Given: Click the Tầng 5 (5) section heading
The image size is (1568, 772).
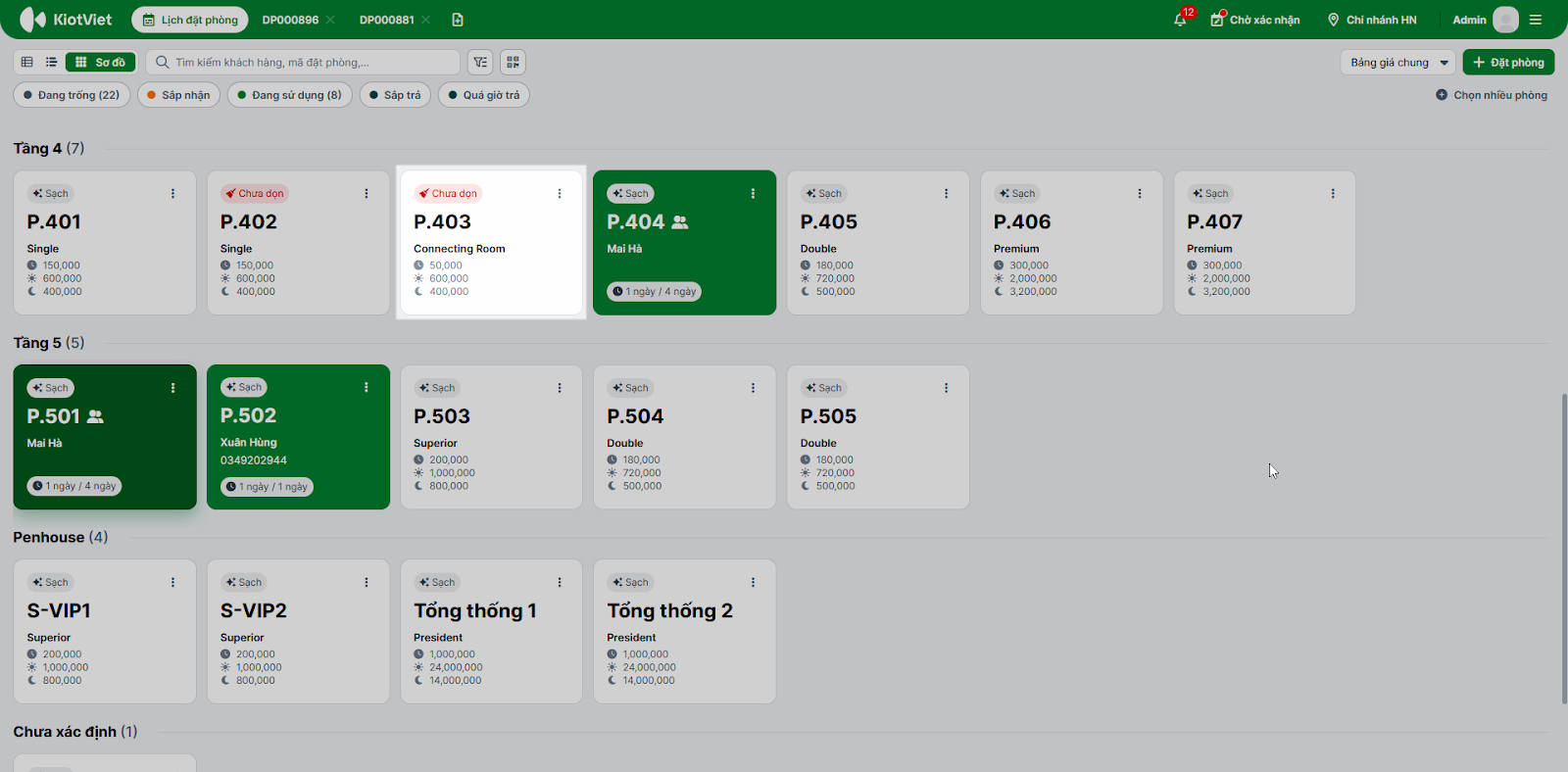Looking at the screenshot, I should click(x=49, y=343).
